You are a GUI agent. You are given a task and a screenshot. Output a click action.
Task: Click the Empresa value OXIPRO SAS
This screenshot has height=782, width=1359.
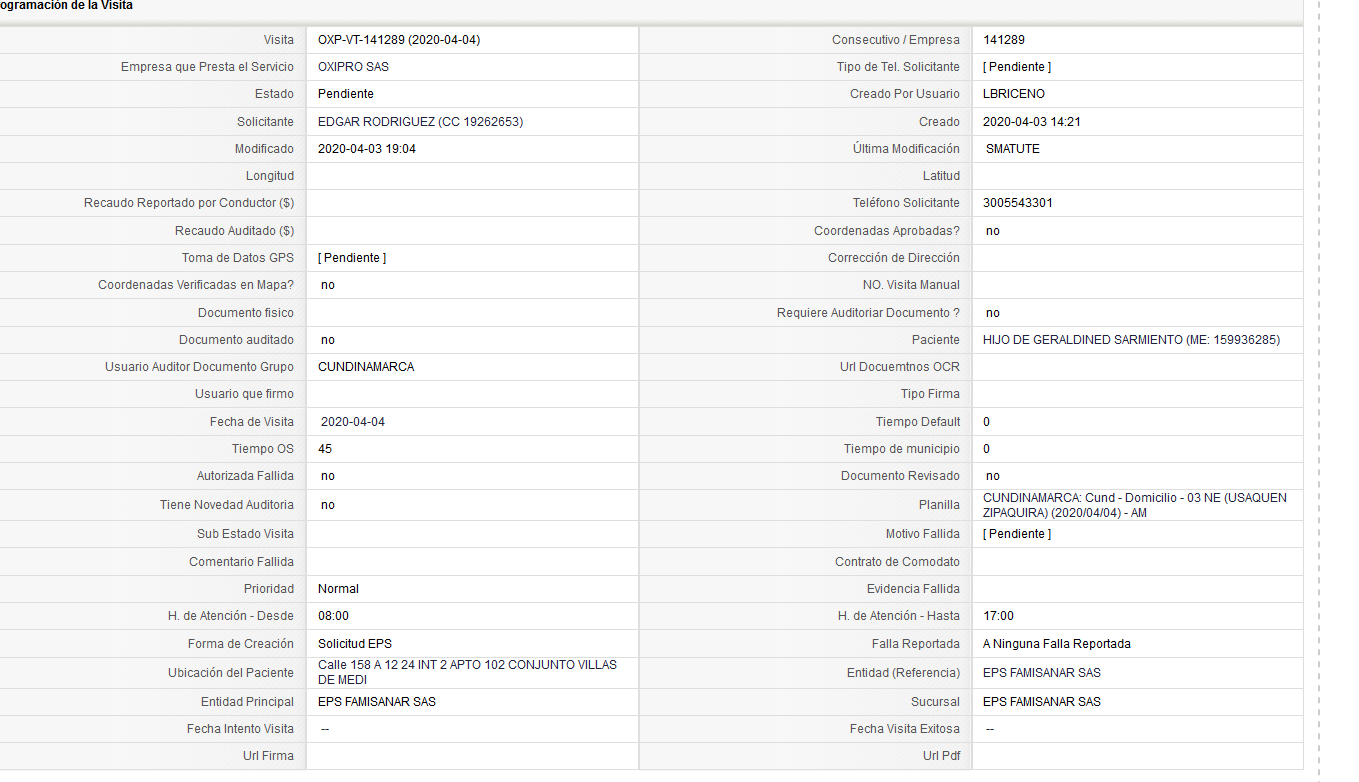coord(353,67)
